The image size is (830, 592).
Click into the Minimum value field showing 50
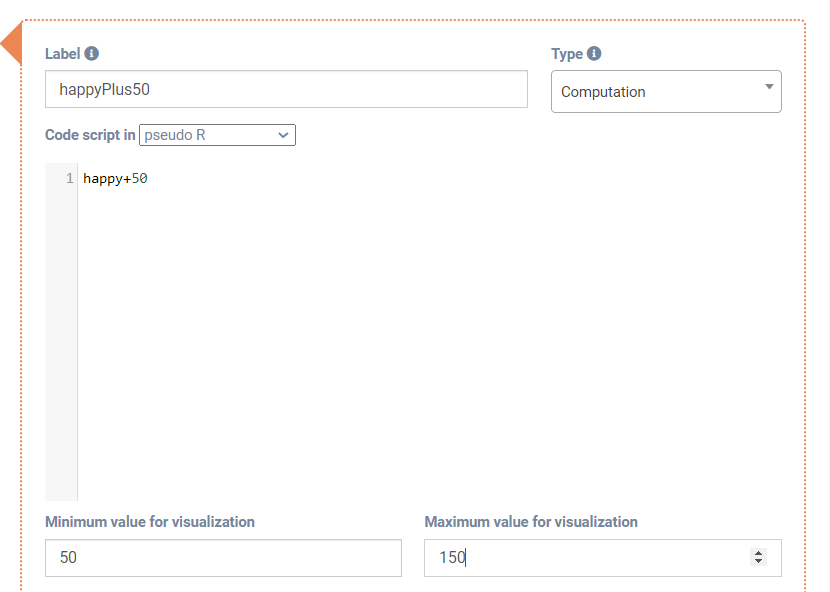coord(223,558)
